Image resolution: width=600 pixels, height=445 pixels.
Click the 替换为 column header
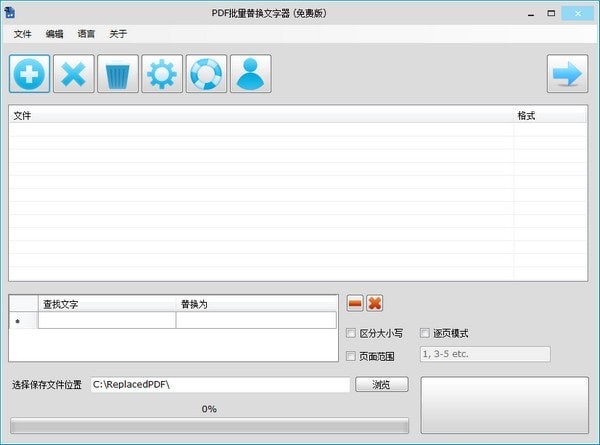[x=256, y=304]
